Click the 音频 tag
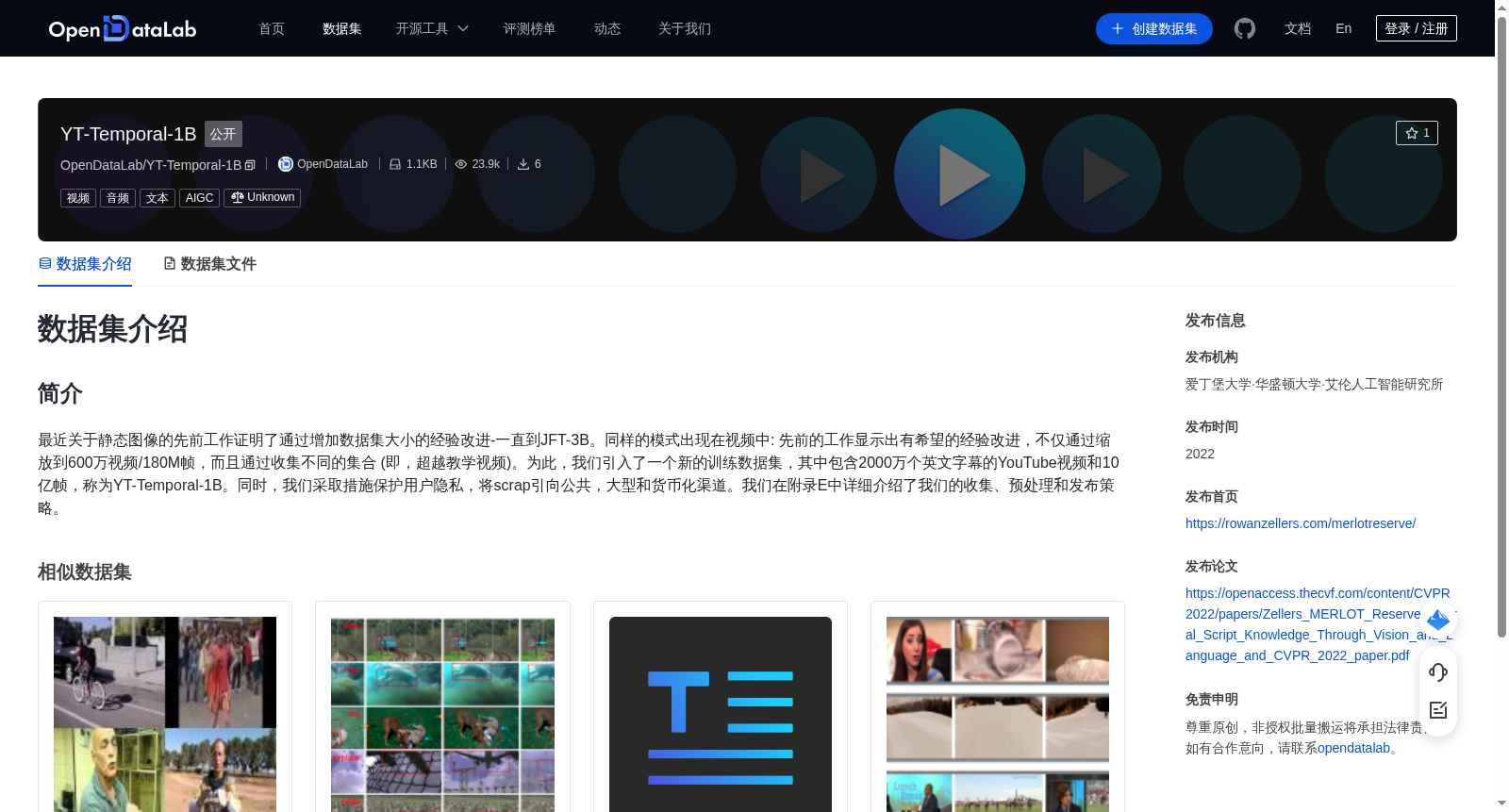The image size is (1509, 812). [x=118, y=198]
